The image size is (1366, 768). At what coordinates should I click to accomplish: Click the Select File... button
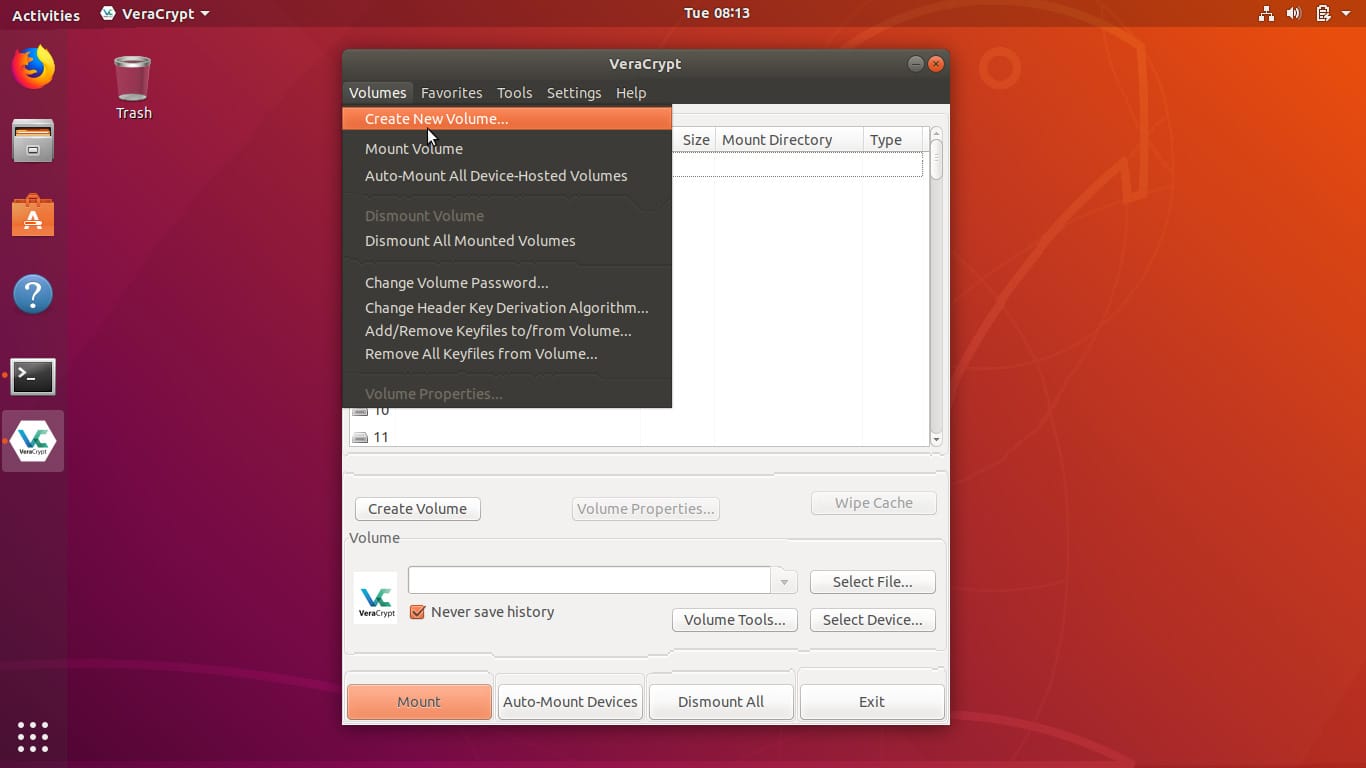(872, 581)
